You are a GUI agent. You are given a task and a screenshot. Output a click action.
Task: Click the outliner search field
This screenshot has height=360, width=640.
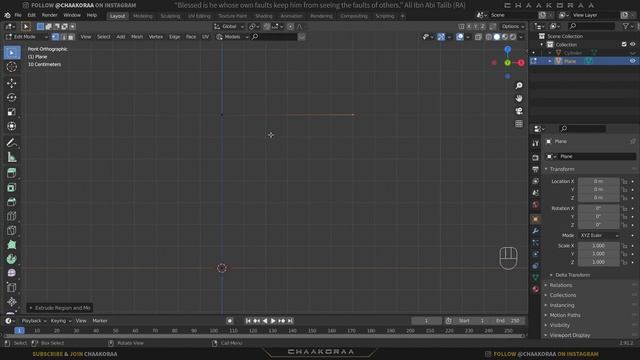[x=591, y=26]
